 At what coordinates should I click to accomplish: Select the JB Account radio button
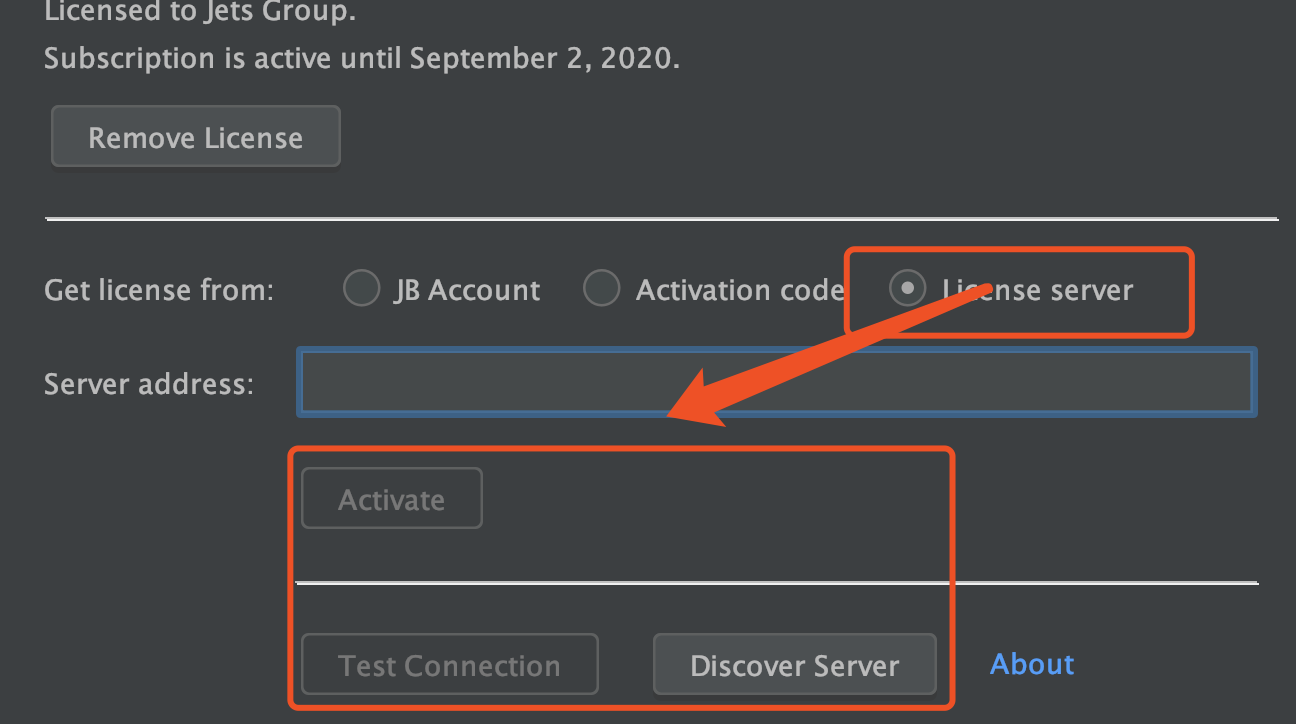point(362,290)
